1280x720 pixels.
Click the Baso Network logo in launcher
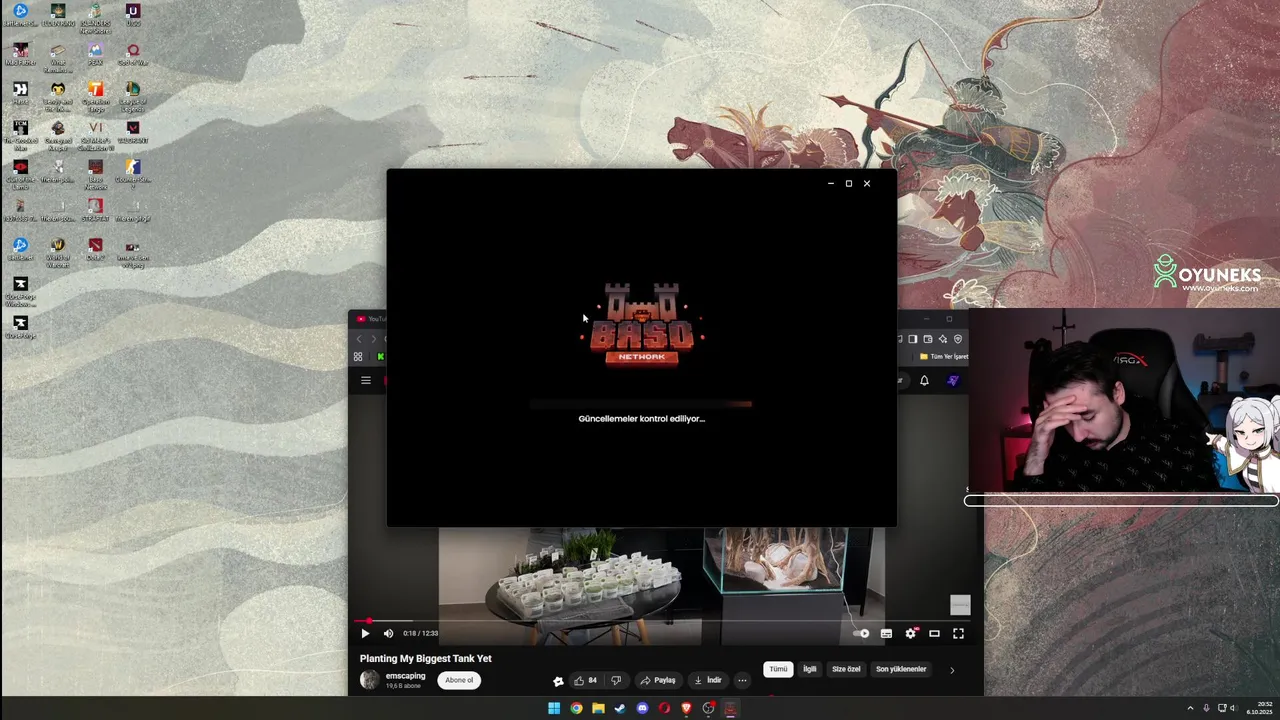tap(642, 324)
